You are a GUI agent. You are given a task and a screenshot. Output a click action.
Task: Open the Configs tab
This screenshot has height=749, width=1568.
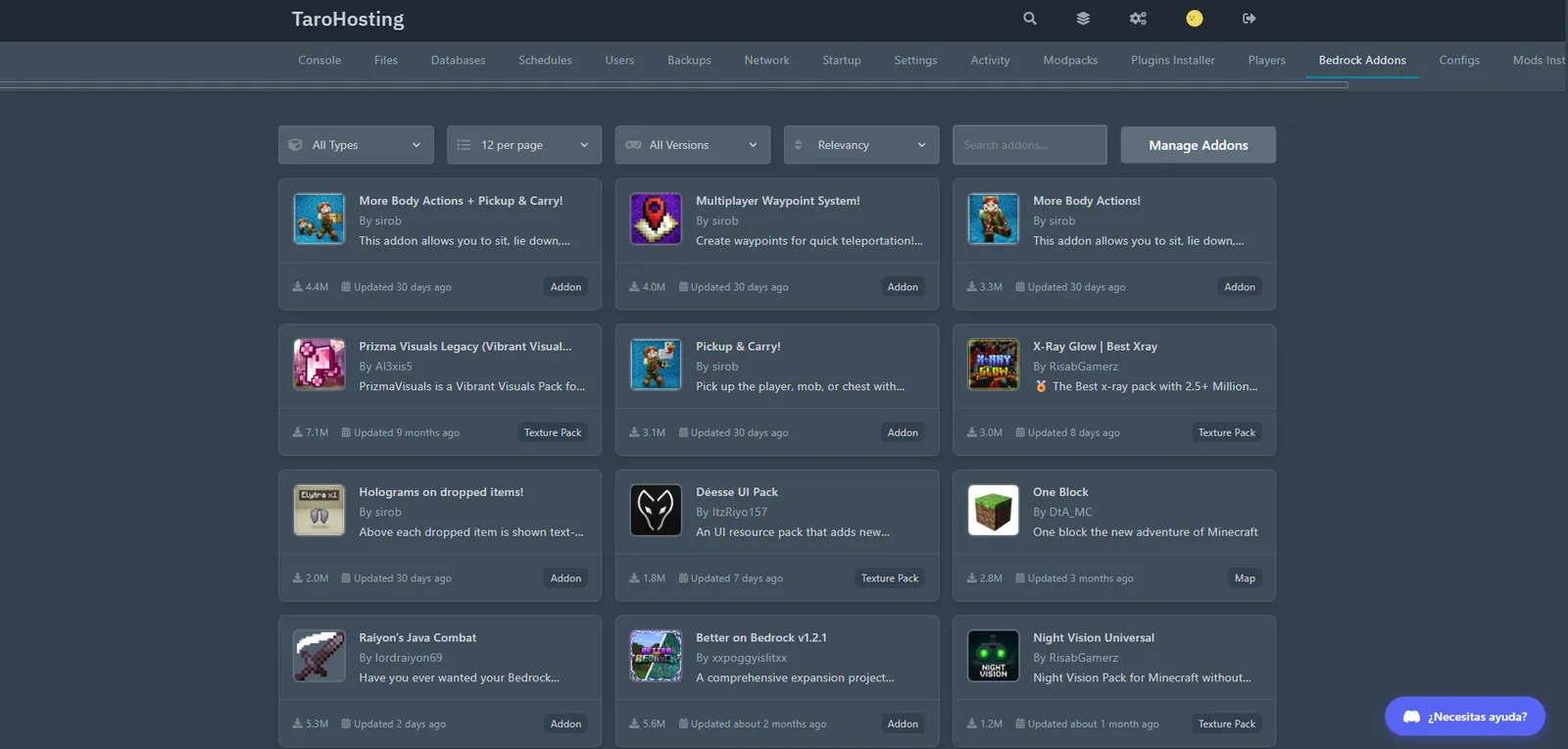point(1459,60)
